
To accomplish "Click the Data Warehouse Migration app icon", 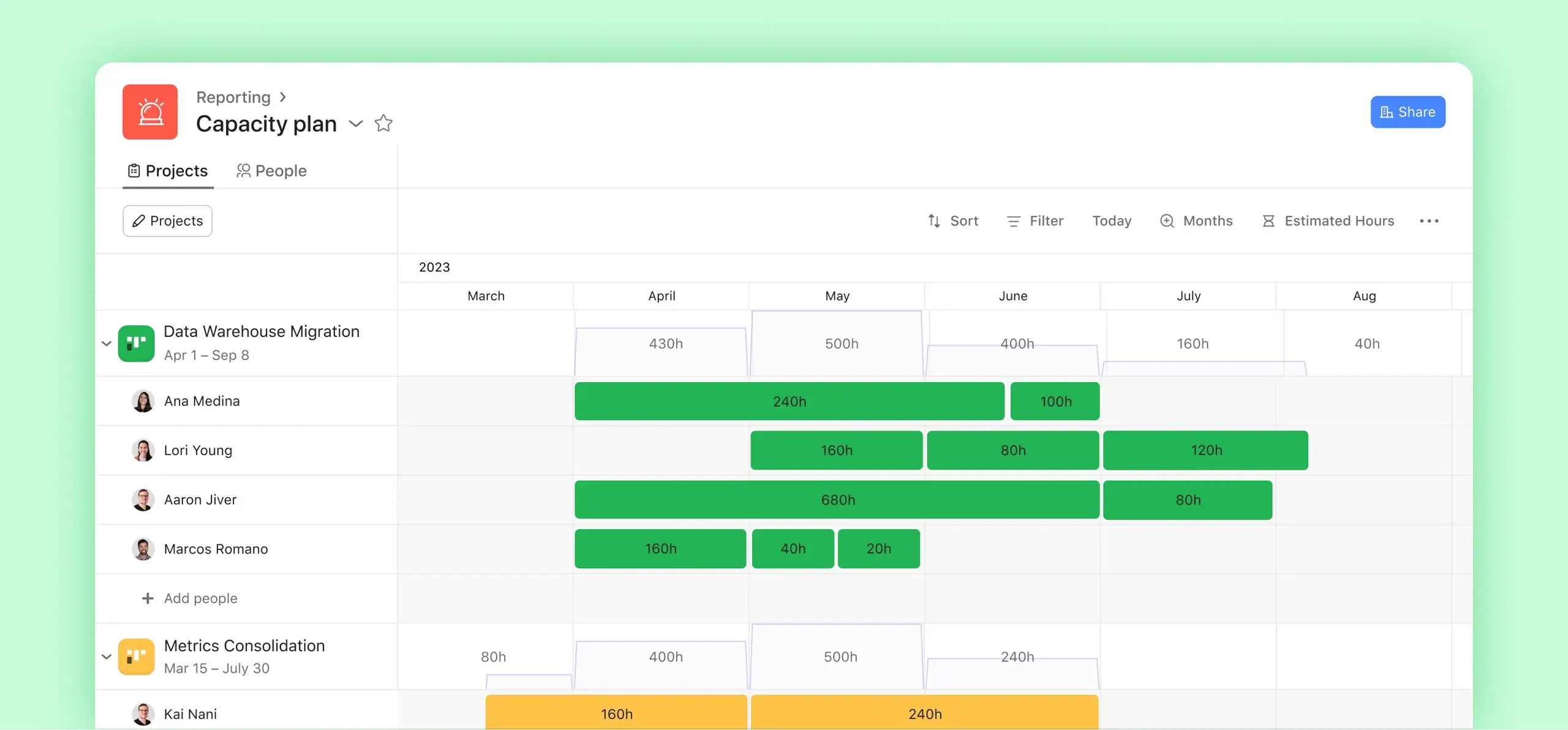I will (136, 343).
